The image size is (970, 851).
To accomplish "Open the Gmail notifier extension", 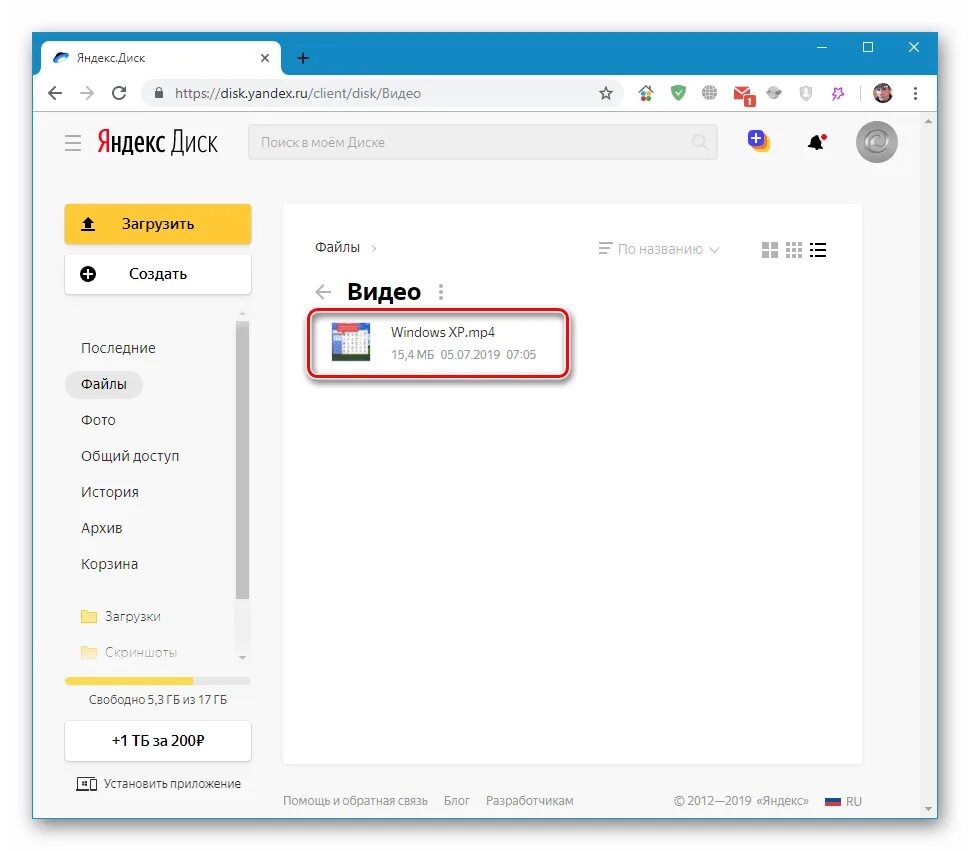I will click(744, 95).
